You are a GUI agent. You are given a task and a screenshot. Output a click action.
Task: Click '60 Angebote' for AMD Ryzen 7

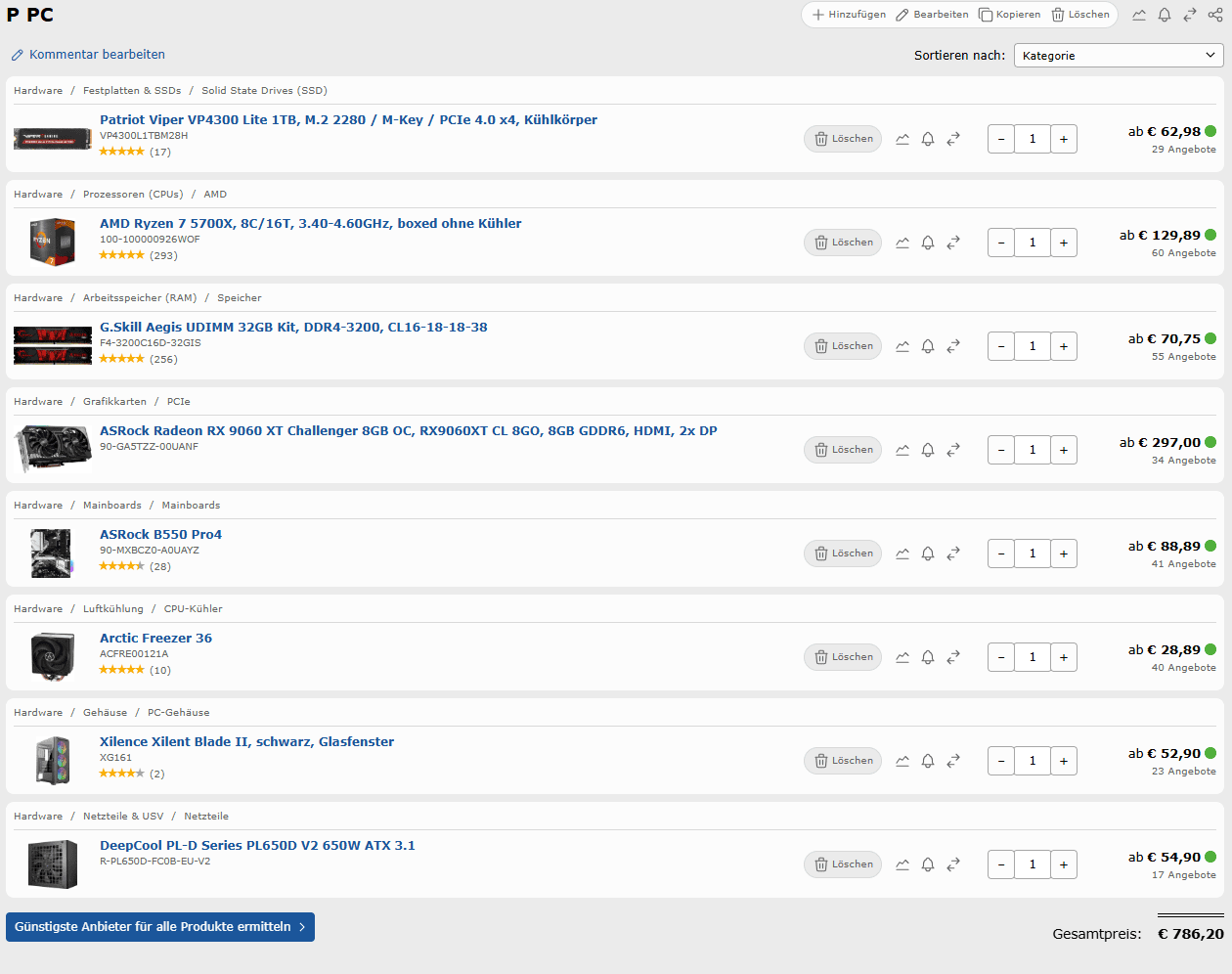coord(1184,253)
